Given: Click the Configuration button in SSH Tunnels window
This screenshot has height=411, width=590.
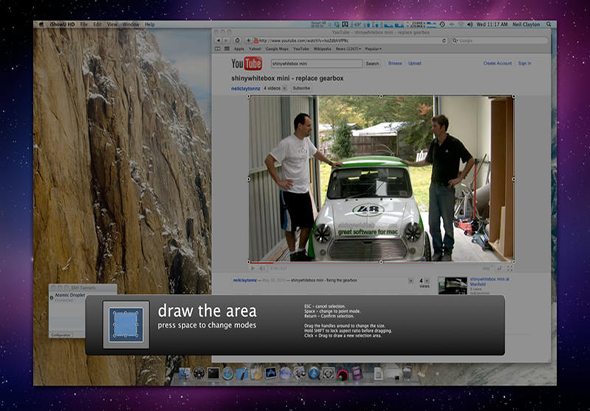Looking at the screenshot, I should coord(61,335).
